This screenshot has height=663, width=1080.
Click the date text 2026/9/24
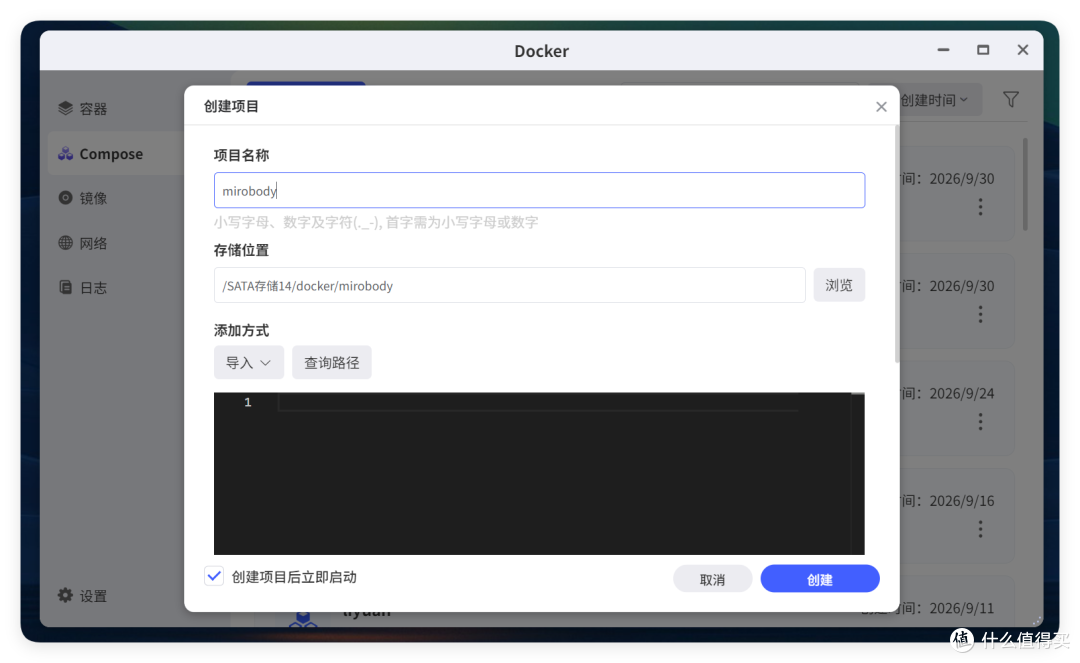click(x=962, y=393)
